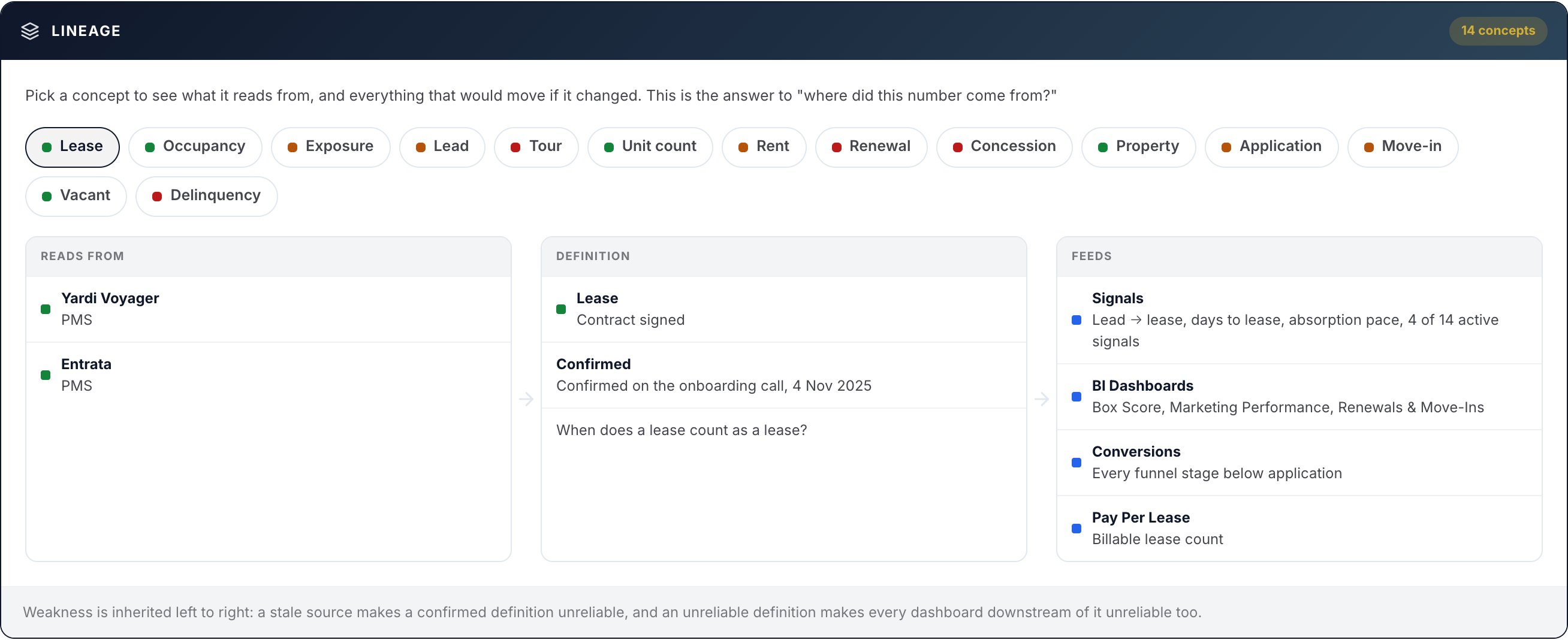Click the DEFINITION panel header

pos(784,256)
